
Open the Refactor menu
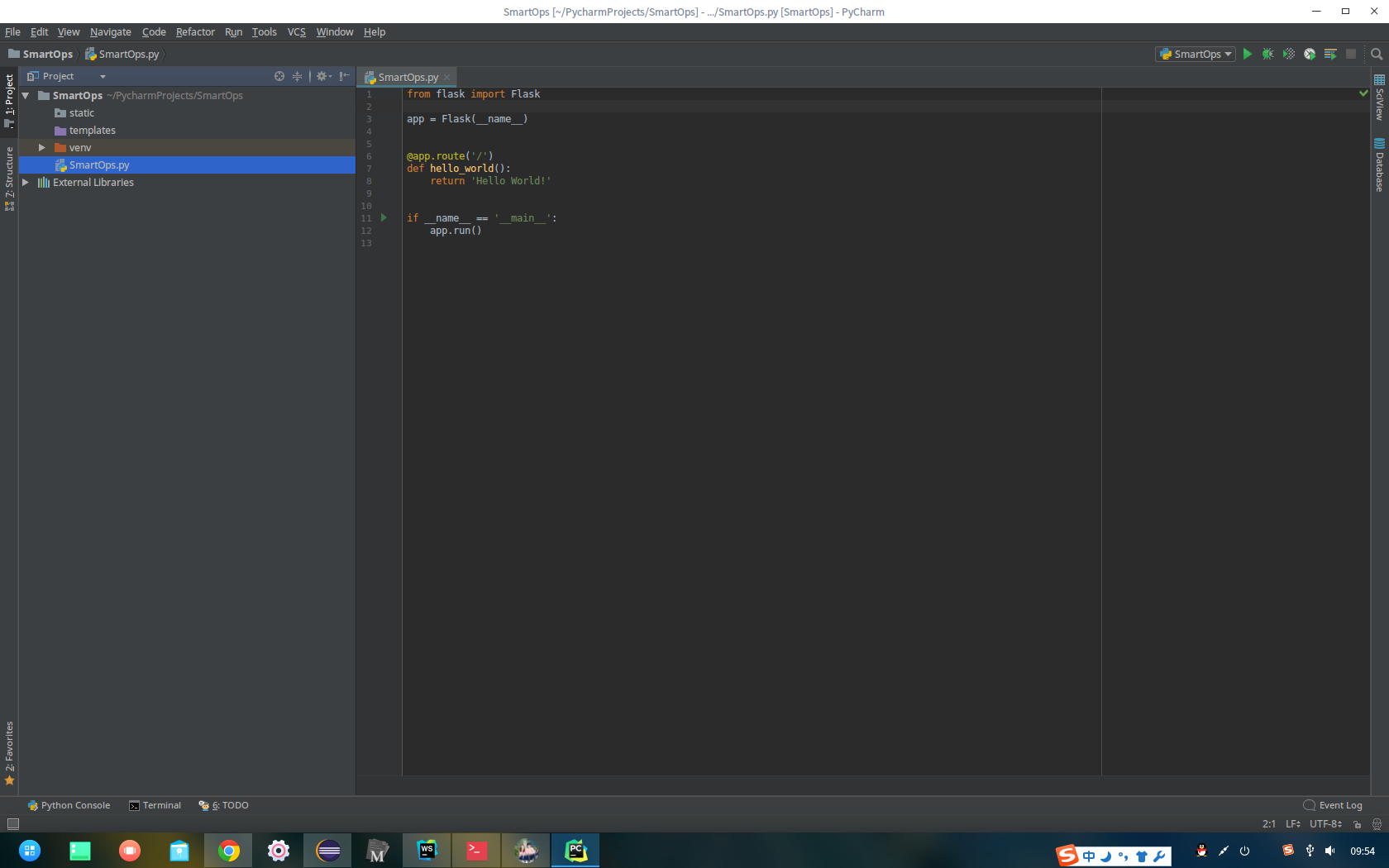coord(195,32)
